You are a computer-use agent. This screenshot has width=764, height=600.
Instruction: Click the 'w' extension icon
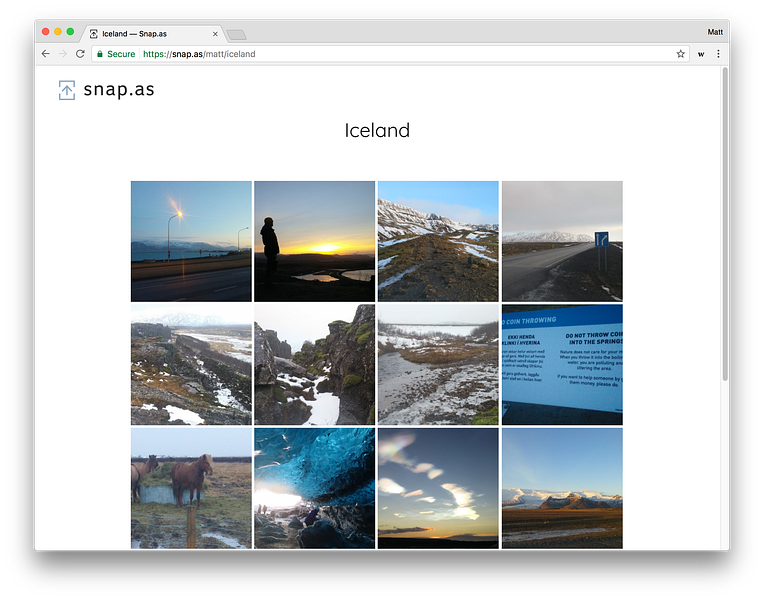point(701,54)
